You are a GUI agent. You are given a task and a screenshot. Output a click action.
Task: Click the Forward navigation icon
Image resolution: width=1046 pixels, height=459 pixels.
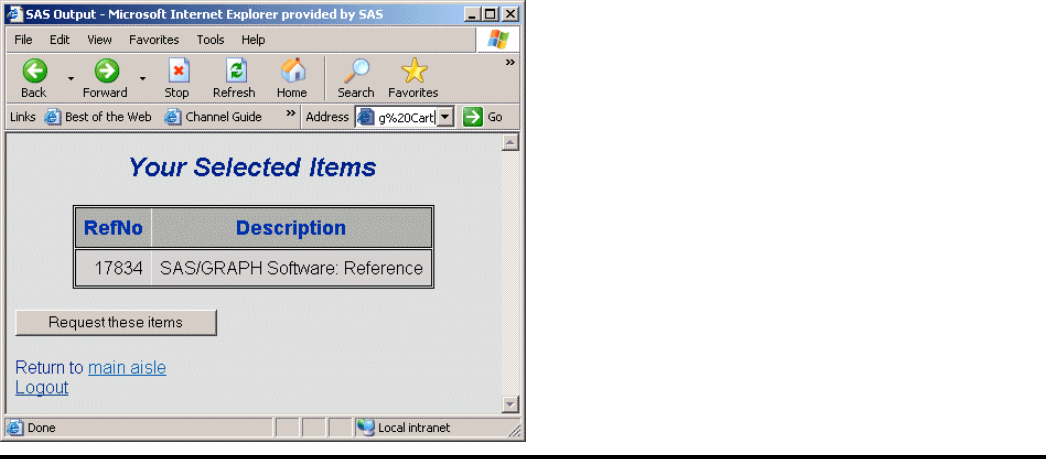[106, 71]
